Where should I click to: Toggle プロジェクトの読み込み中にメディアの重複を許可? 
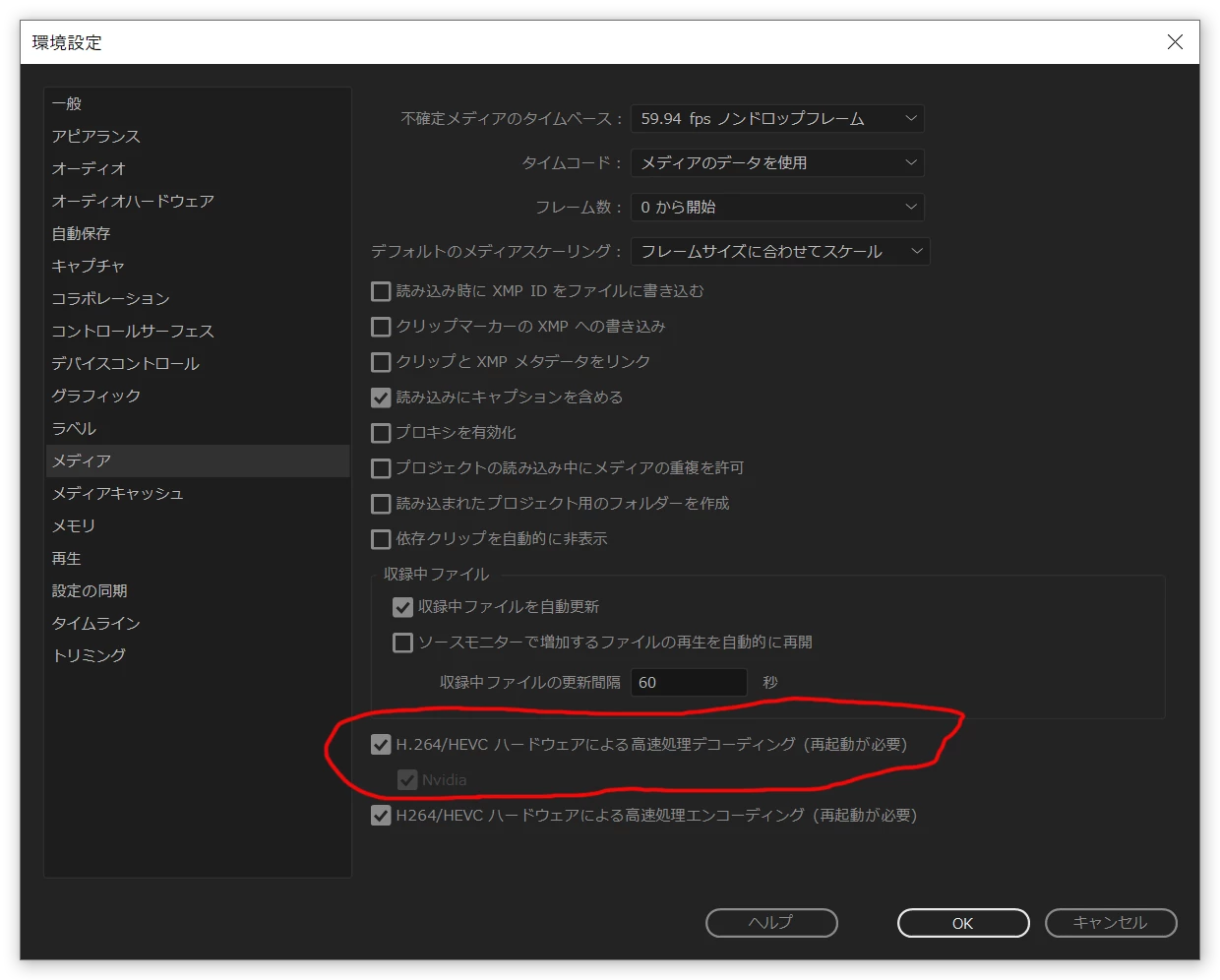tap(381, 468)
